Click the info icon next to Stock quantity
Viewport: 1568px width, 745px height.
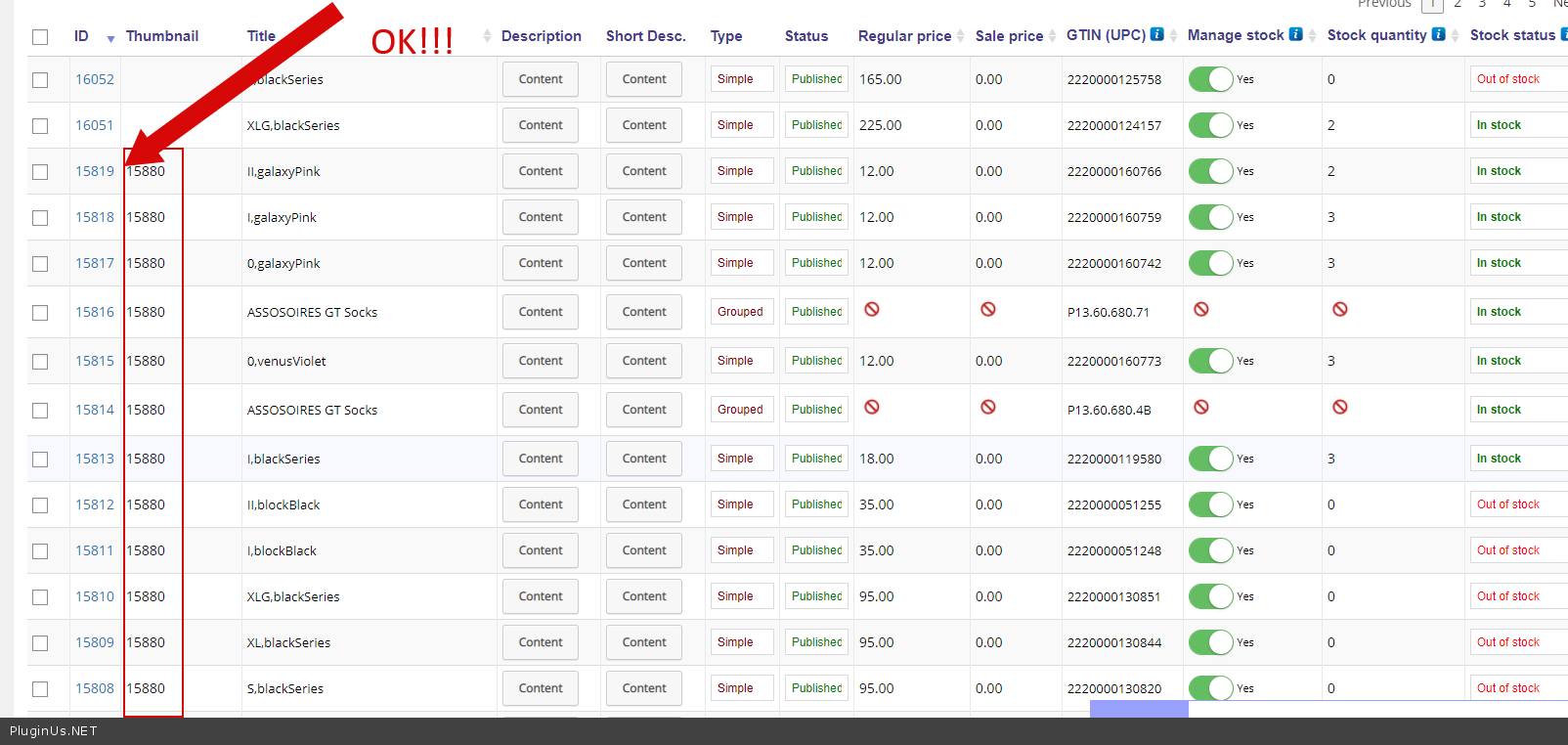pyautogui.click(x=1438, y=34)
